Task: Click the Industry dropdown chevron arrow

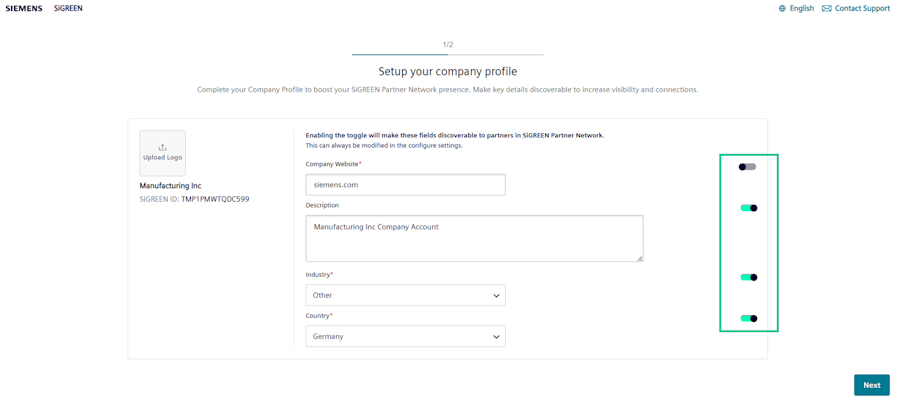Action: point(496,295)
